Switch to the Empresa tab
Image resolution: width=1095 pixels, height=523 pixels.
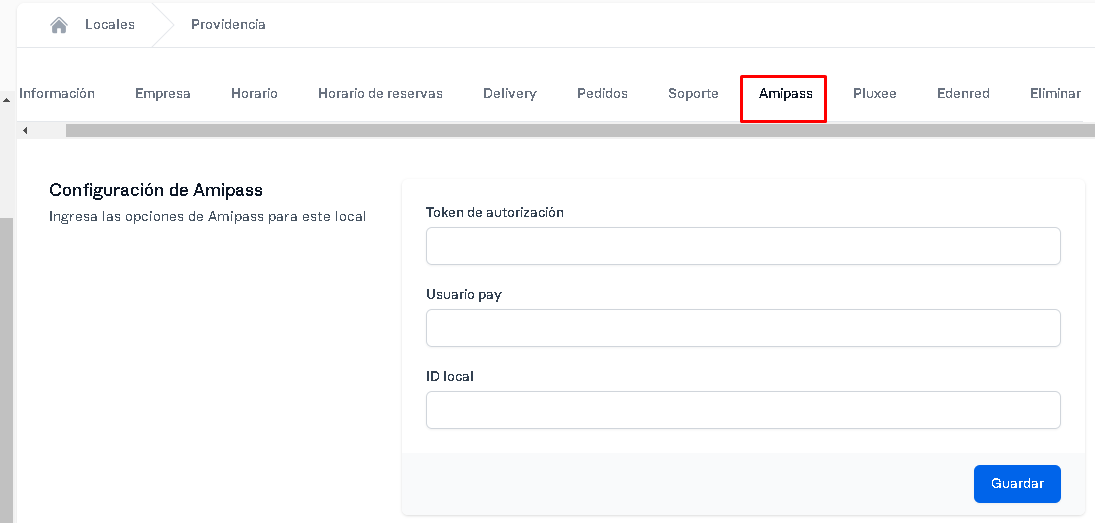tap(163, 94)
